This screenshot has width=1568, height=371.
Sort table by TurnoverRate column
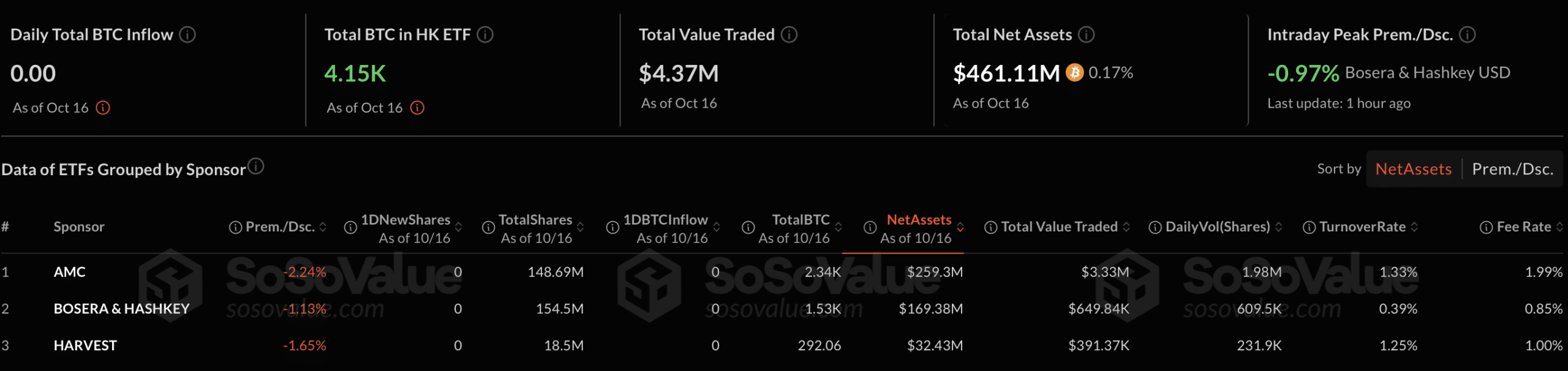click(x=1414, y=227)
